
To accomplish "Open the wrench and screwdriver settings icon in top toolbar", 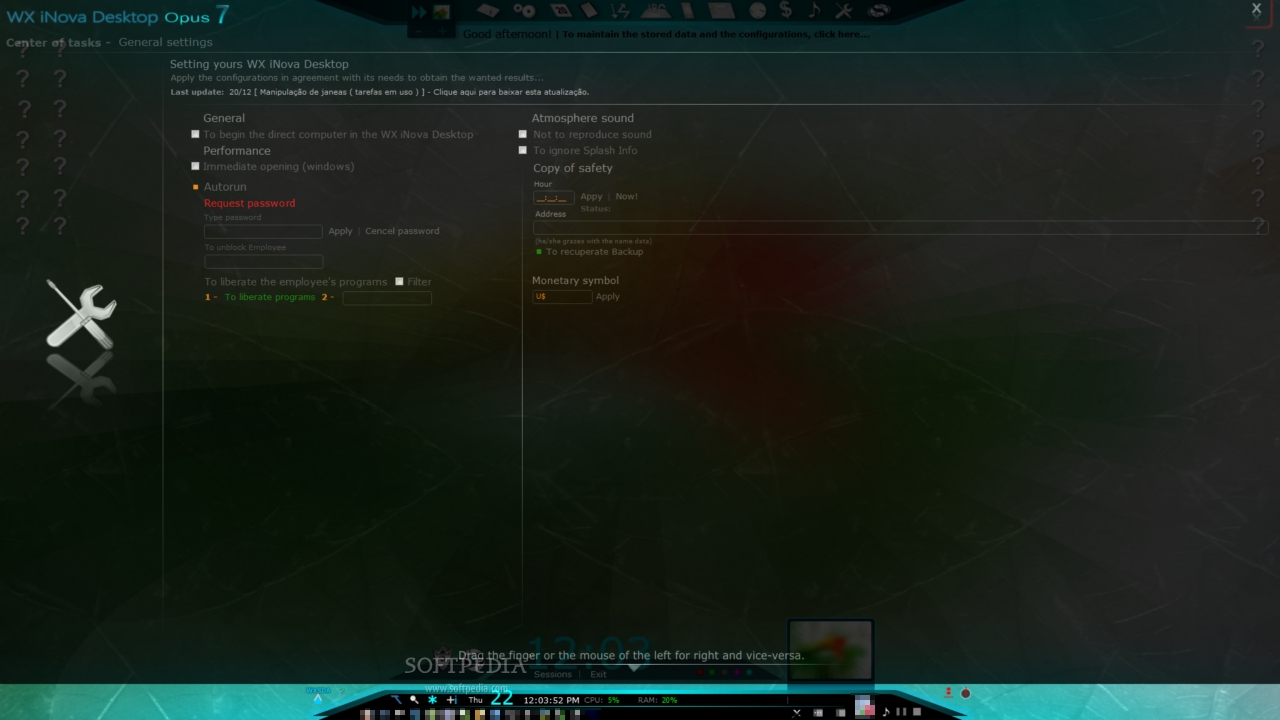I will coord(843,11).
